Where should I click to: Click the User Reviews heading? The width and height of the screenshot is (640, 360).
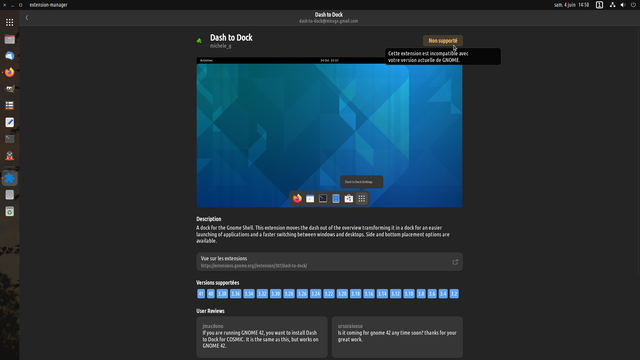tap(210, 311)
